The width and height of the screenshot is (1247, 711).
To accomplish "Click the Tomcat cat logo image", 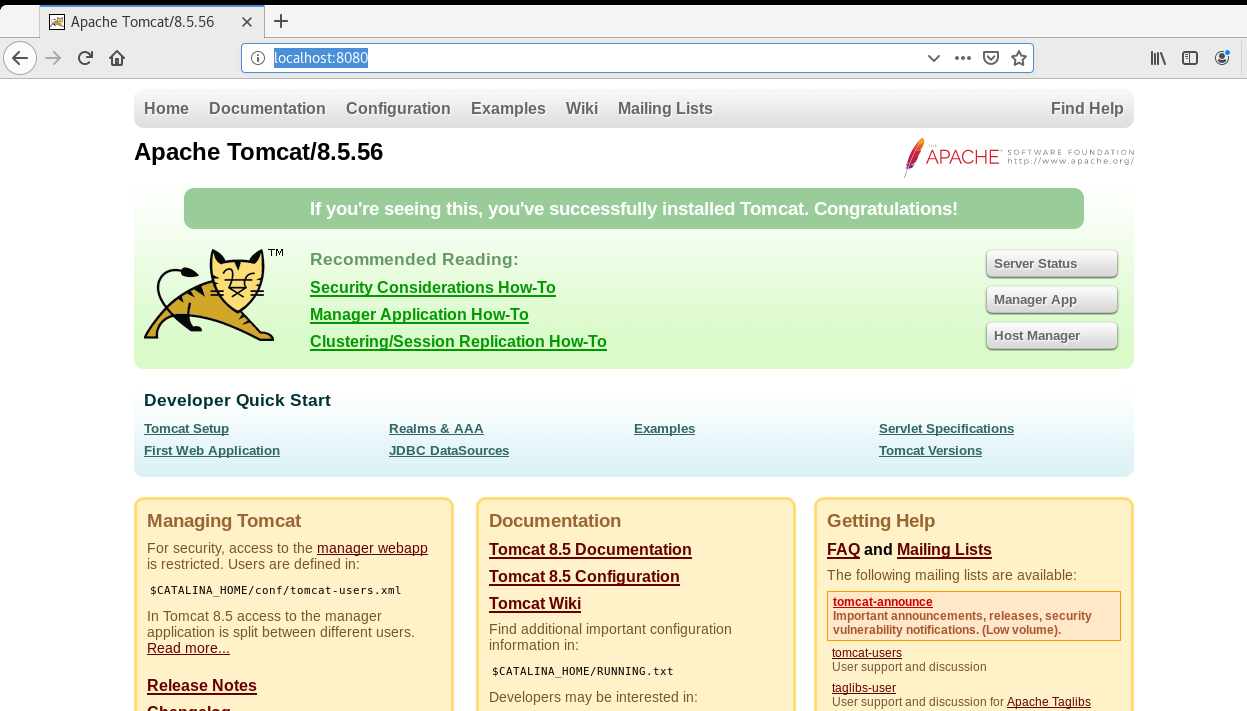I will click(x=213, y=295).
